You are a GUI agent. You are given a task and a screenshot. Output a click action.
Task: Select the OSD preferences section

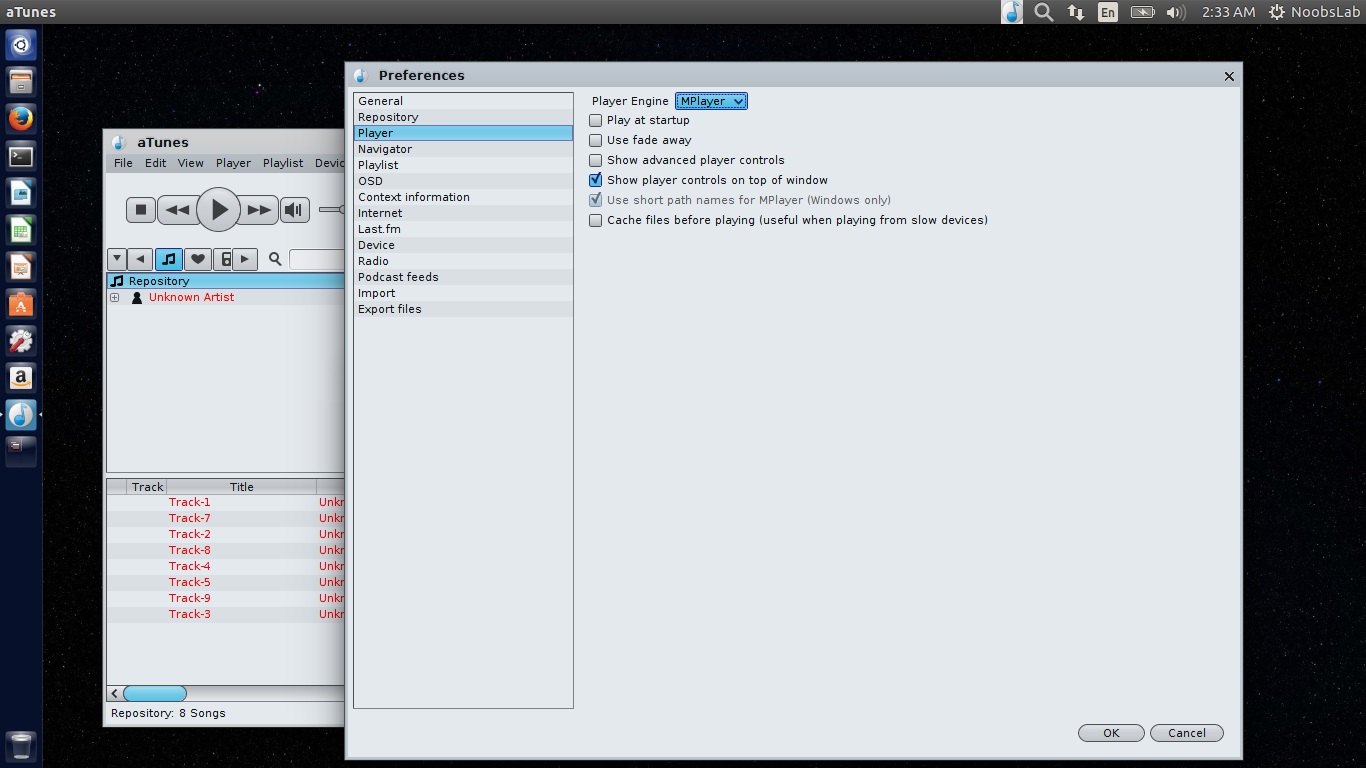(463, 181)
